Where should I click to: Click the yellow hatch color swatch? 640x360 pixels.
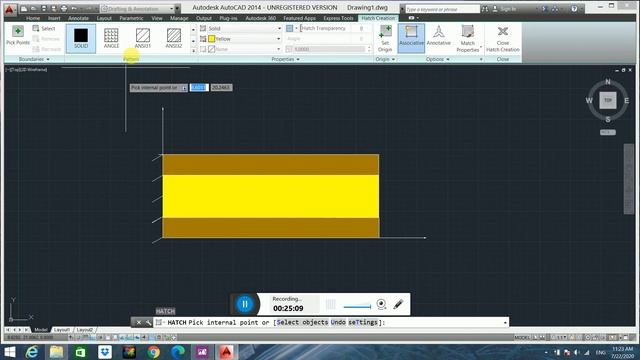[211, 39]
